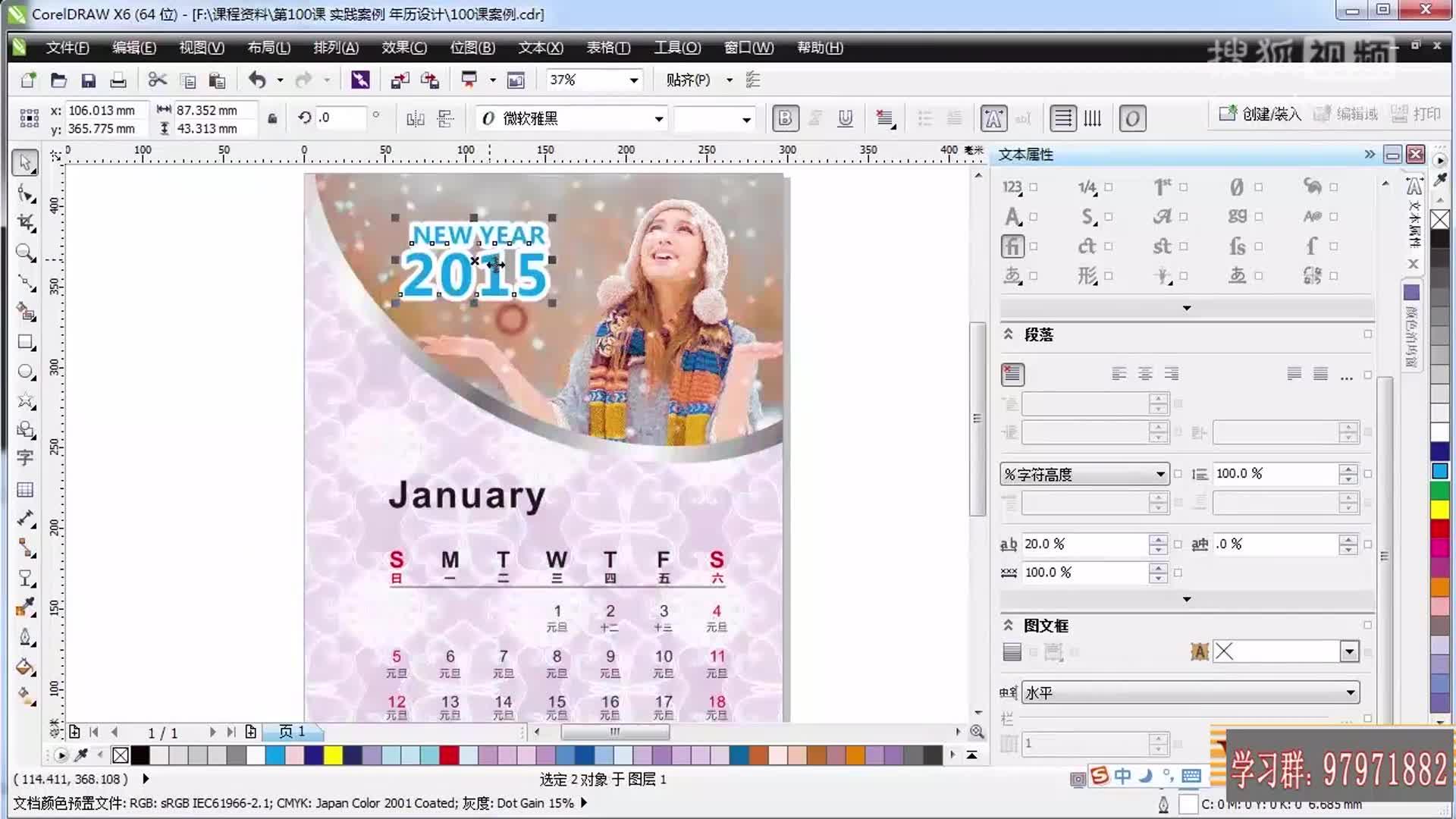Select the Rectangle tool
1456x819 pixels.
(x=25, y=343)
